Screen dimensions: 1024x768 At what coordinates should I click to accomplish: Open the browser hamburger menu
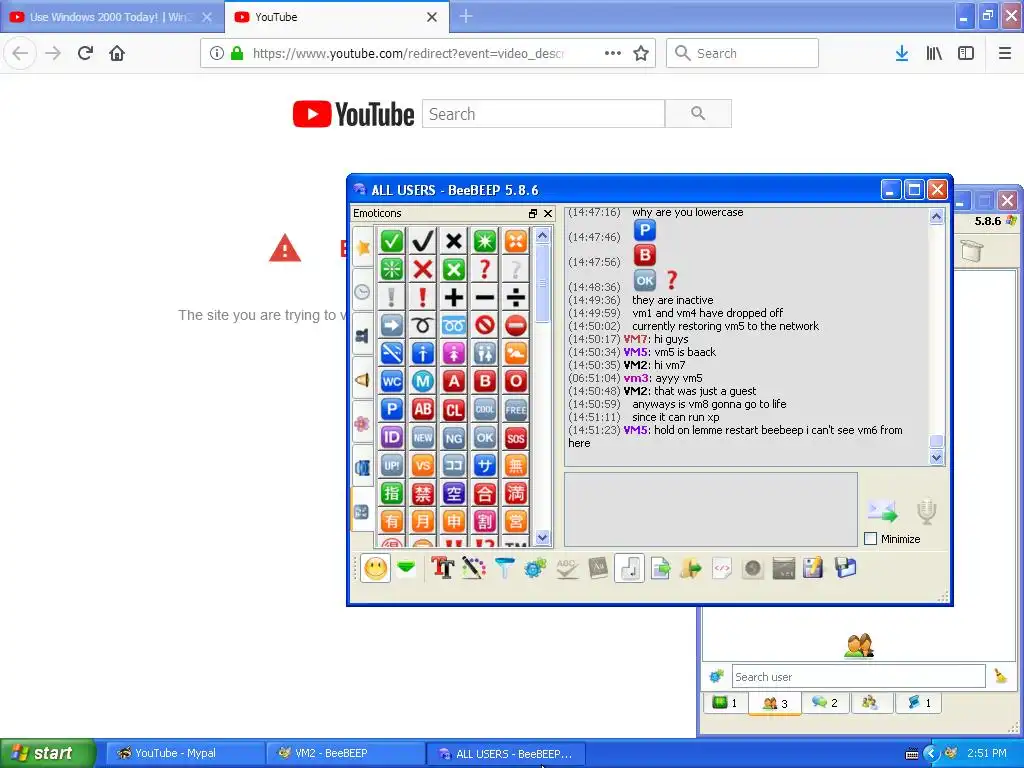[x=1005, y=54]
